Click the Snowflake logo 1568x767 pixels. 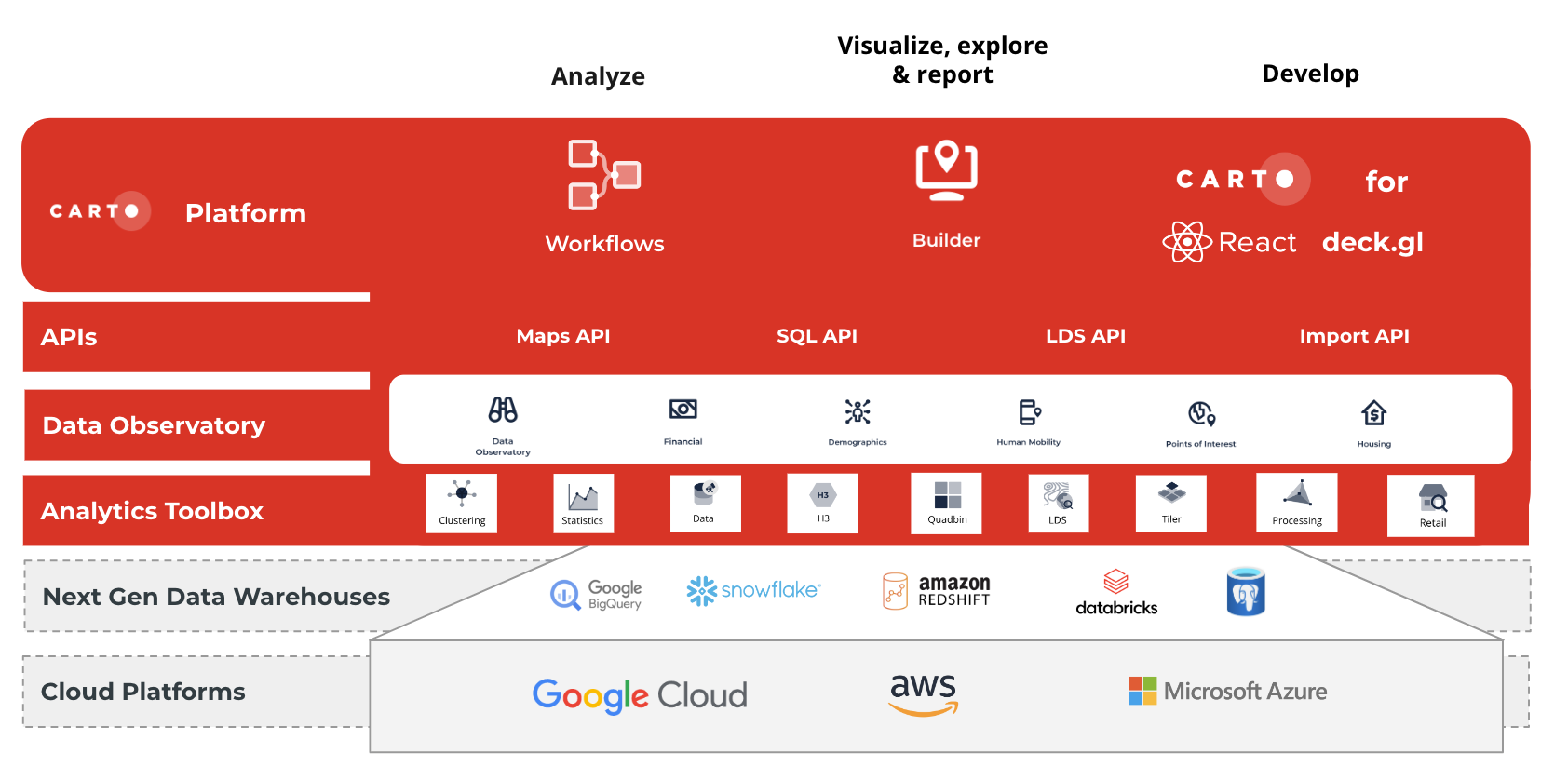tap(753, 590)
